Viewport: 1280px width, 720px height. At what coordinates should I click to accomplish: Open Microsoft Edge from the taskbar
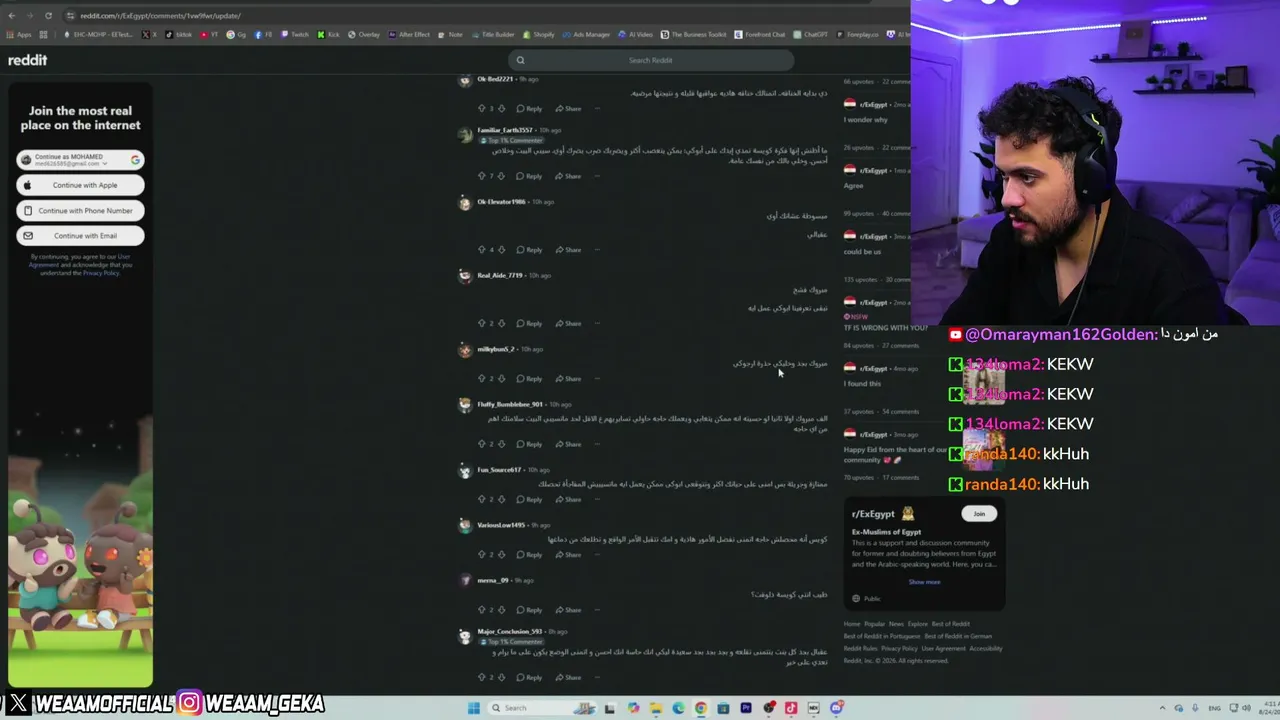pos(678,708)
